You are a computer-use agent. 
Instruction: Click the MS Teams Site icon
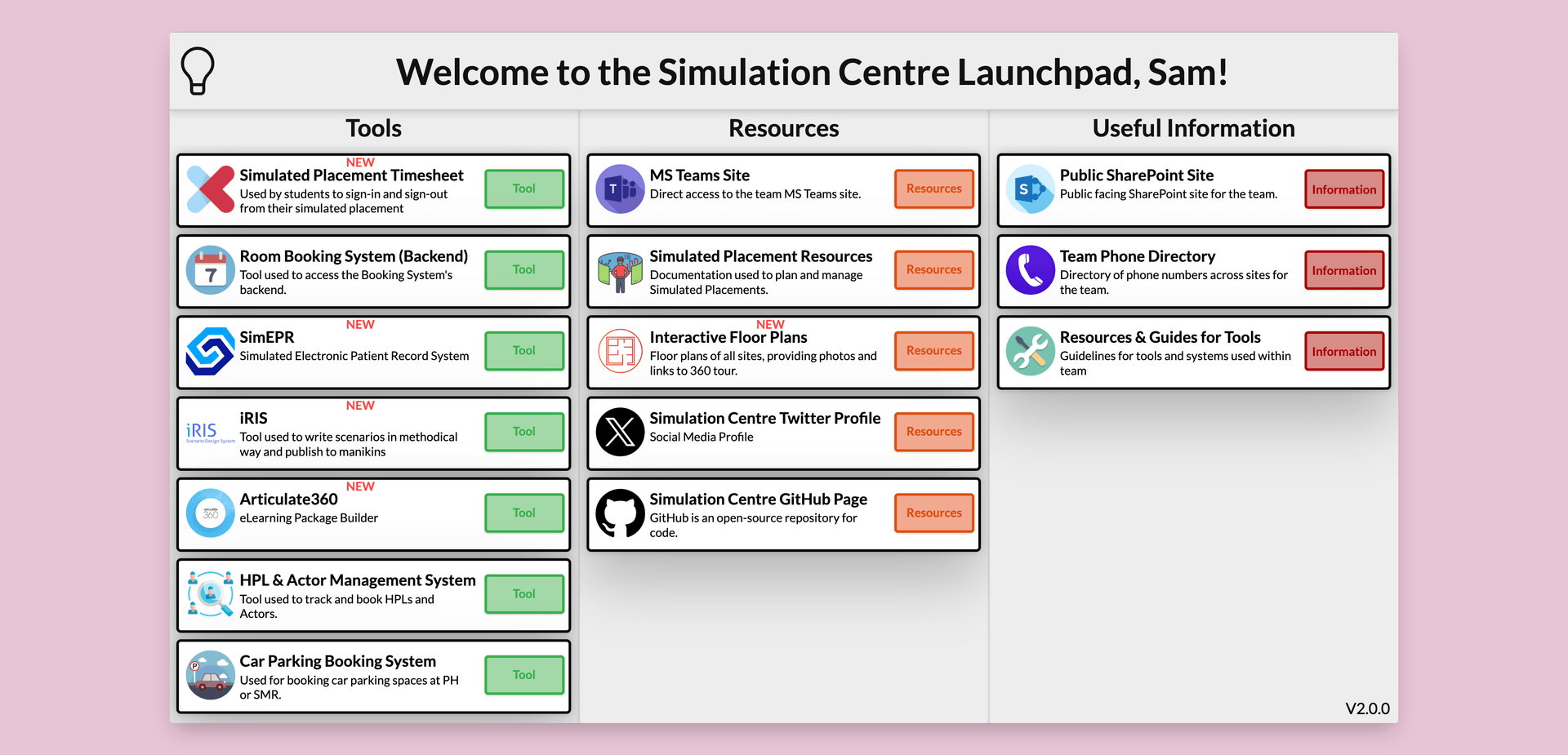point(621,189)
